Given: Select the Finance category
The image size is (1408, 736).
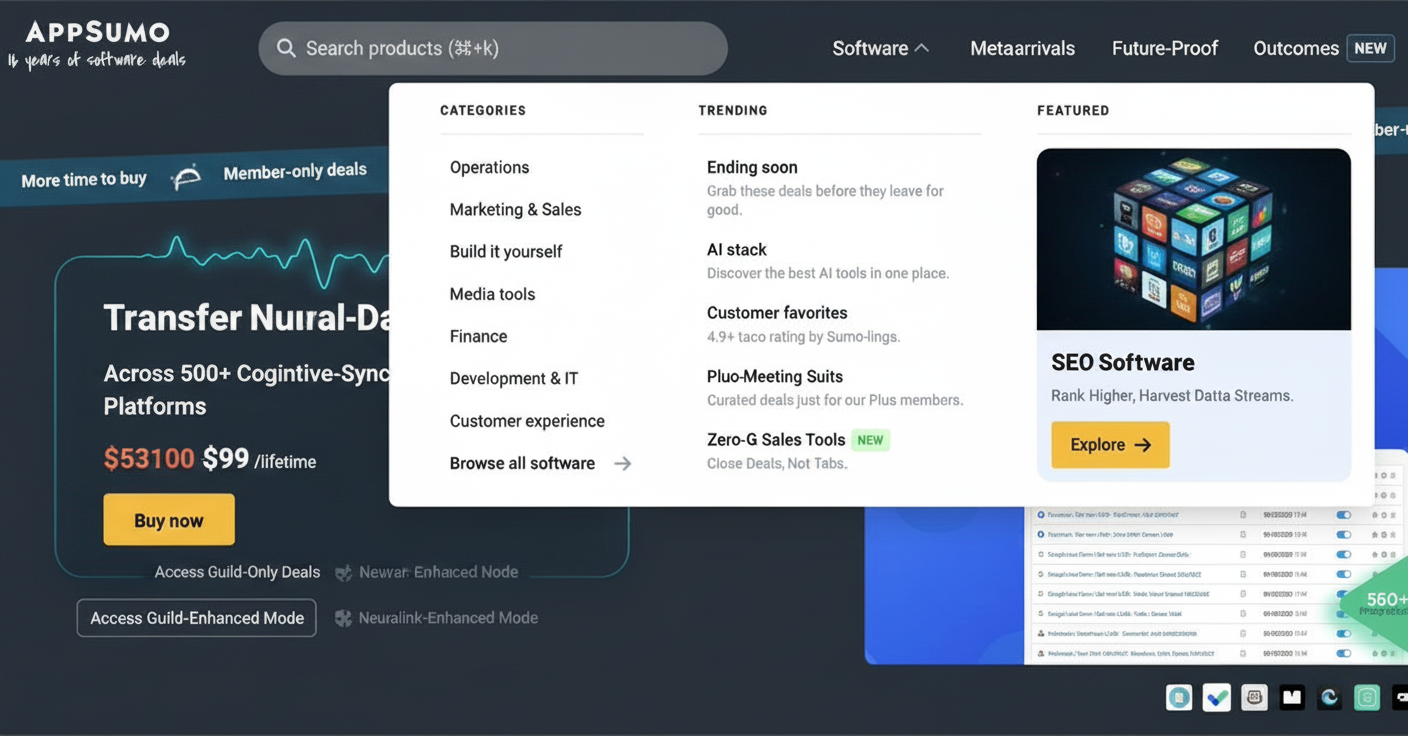Looking at the screenshot, I should click(478, 336).
